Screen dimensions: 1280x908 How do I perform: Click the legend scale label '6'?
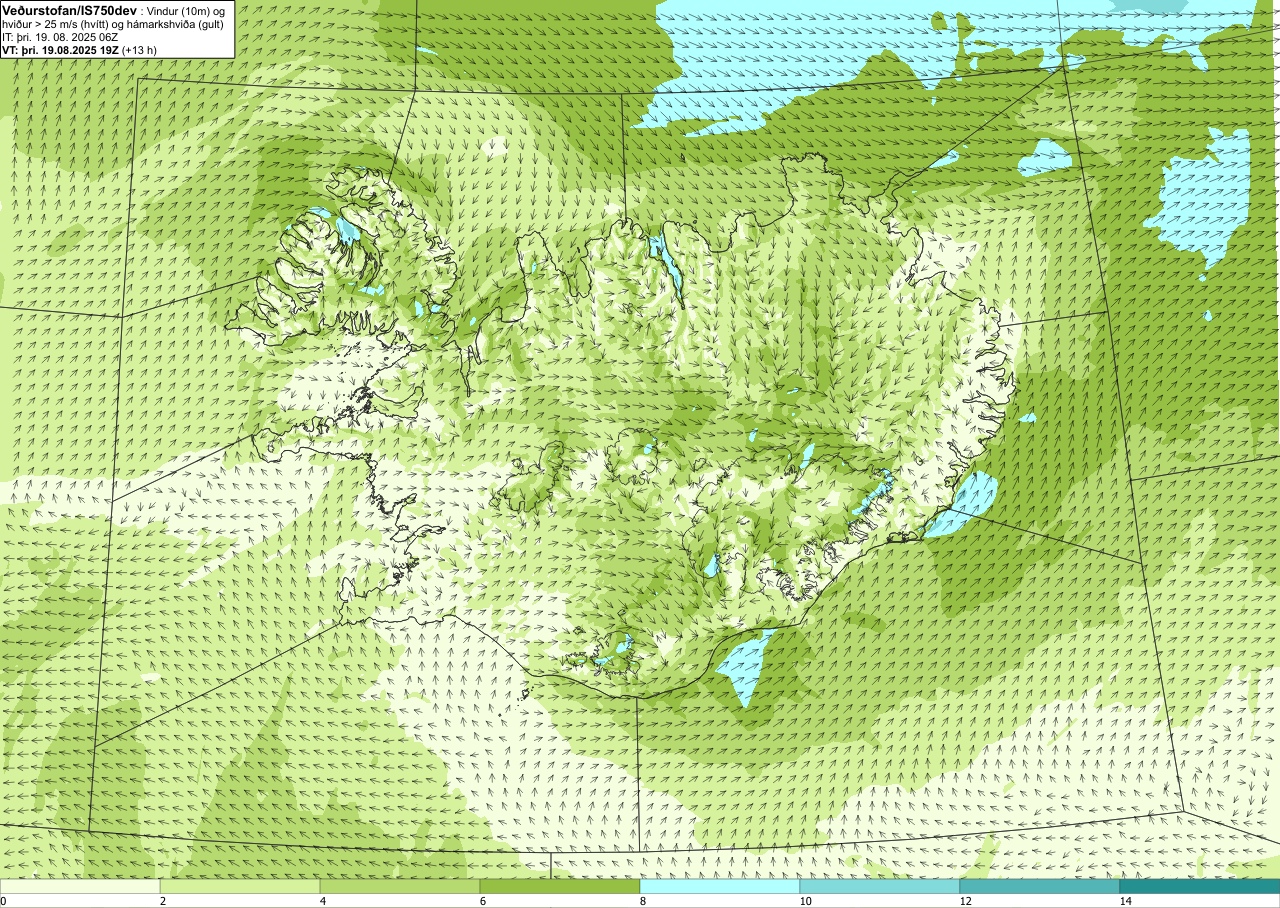click(x=482, y=901)
